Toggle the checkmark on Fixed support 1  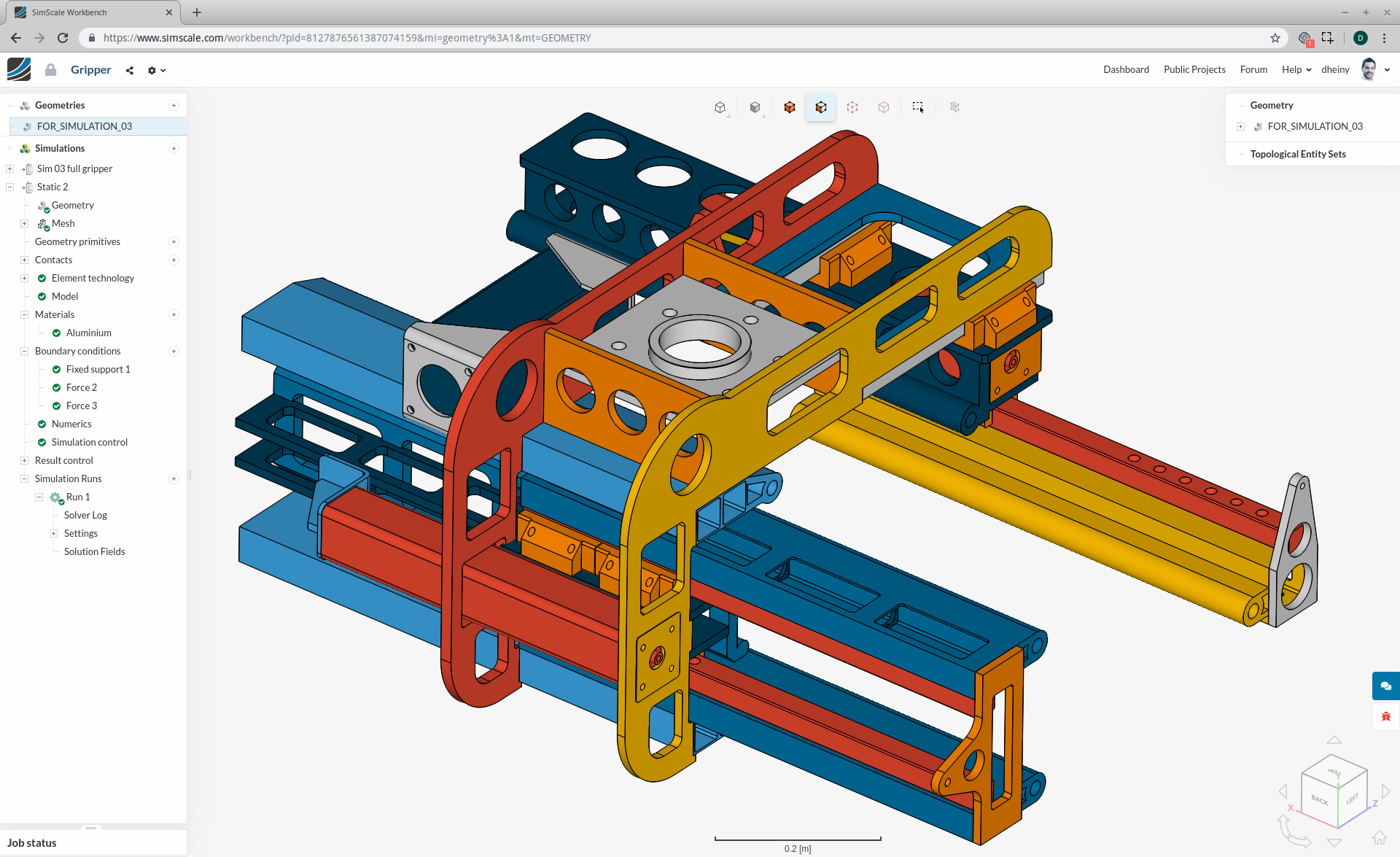pyautogui.click(x=55, y=369)
